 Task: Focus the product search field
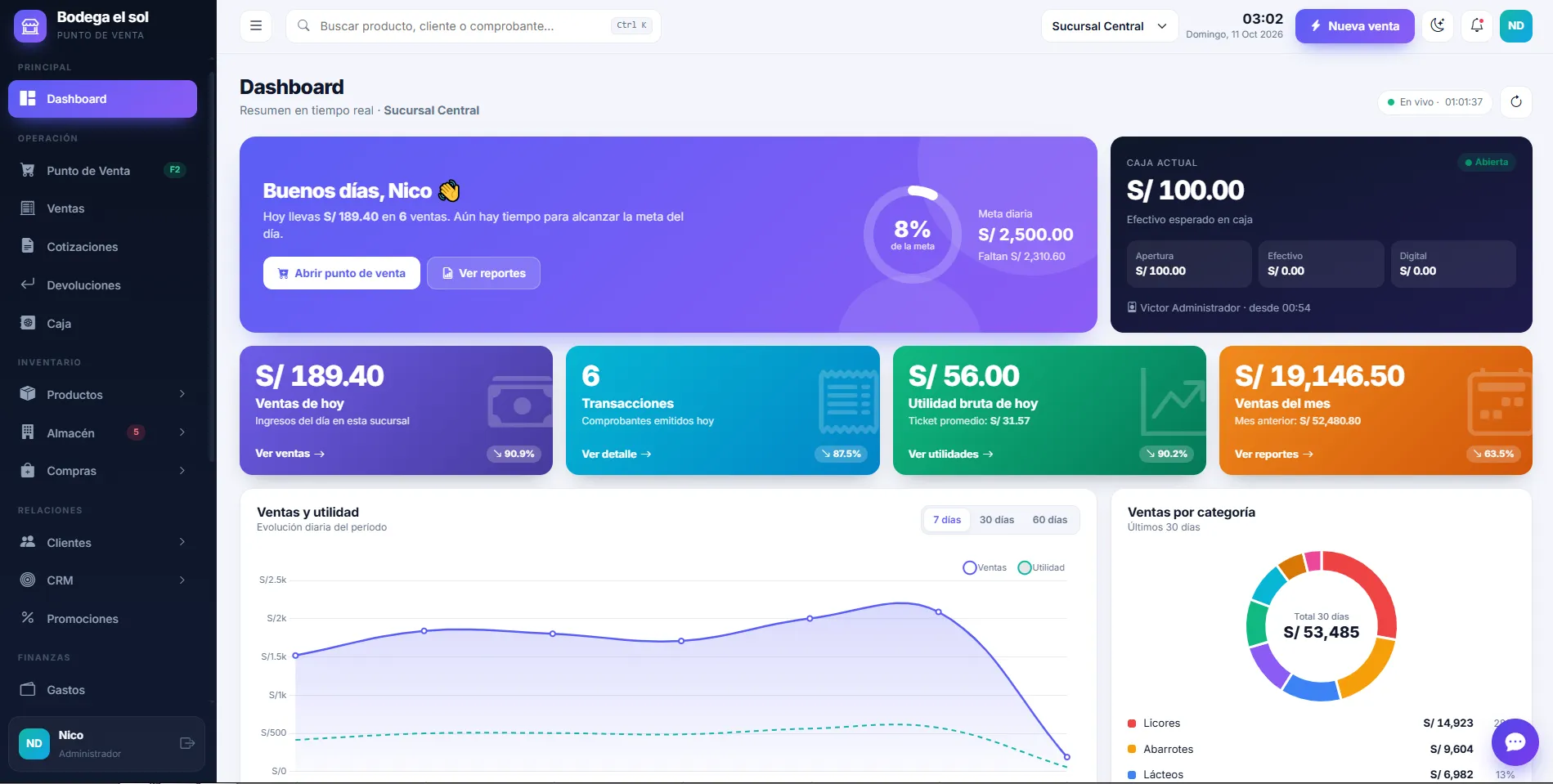tap(473, 25)
